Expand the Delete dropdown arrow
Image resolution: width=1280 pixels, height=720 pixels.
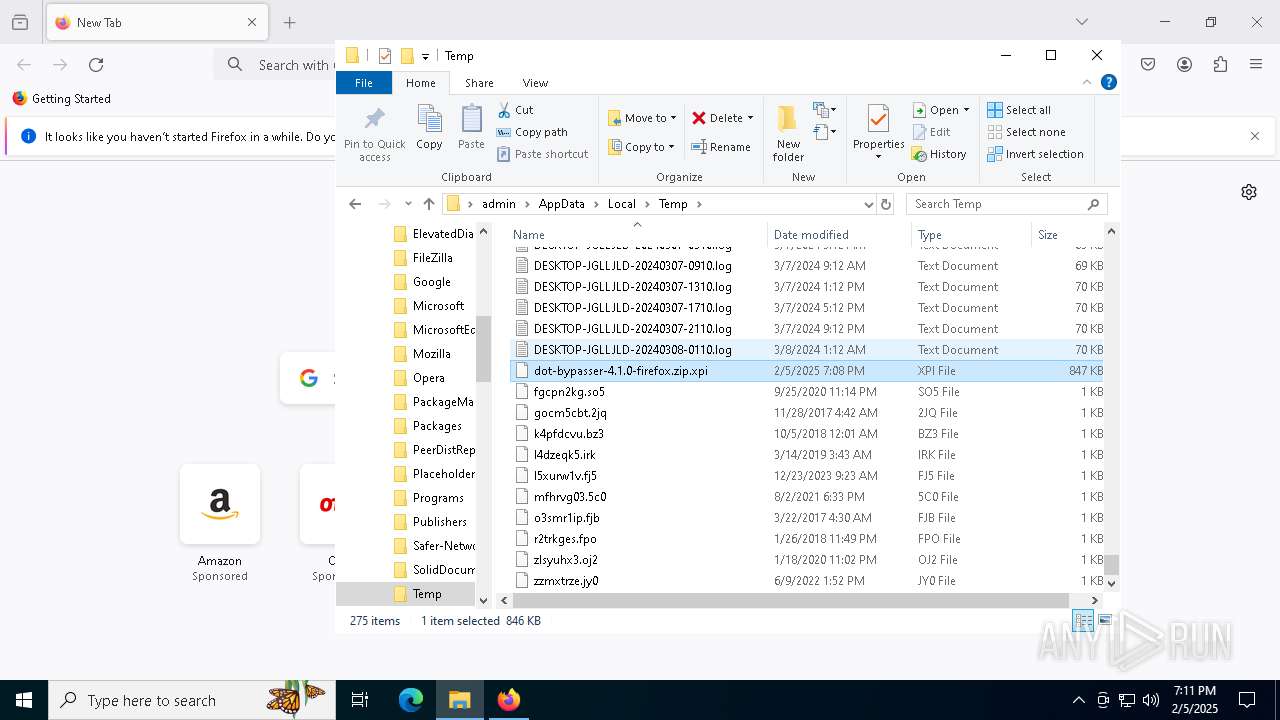coord(750,118)
